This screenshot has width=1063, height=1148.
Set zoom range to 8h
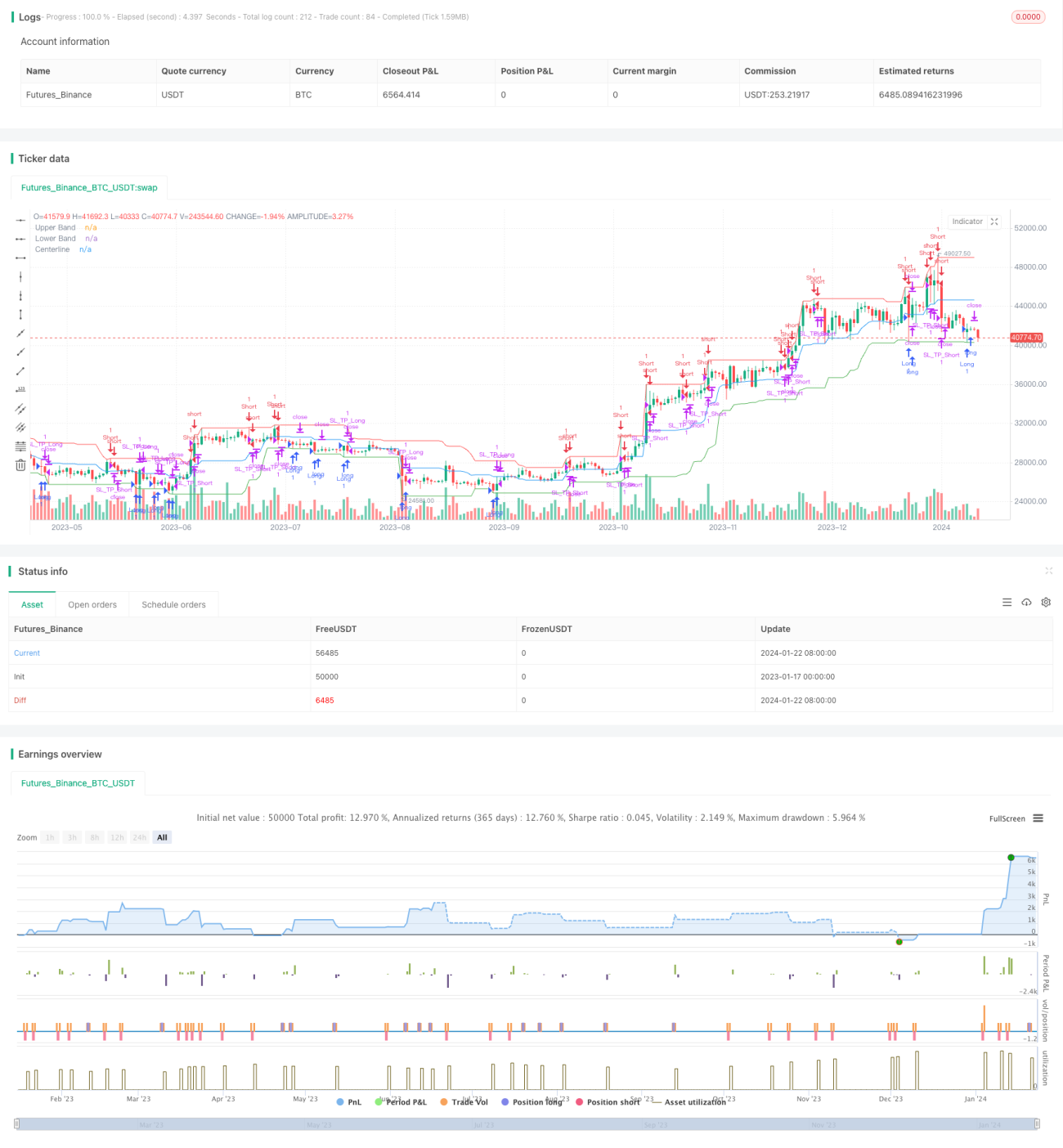(95, 837)
